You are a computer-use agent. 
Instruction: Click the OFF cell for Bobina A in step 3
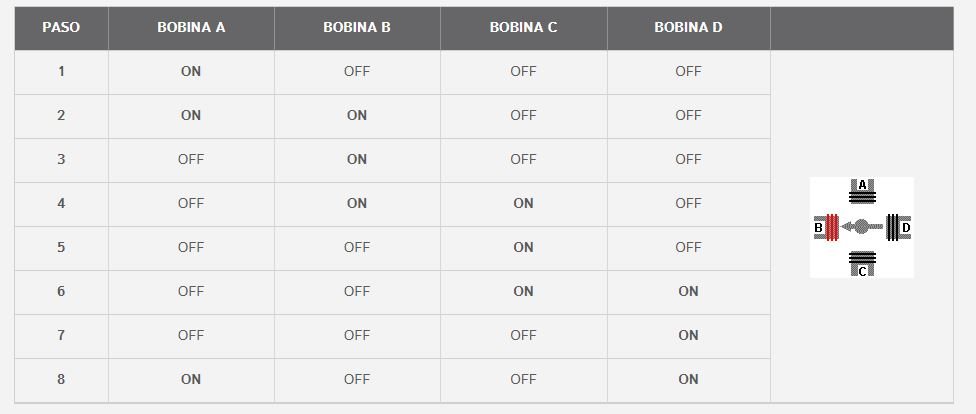coord(191,159)
